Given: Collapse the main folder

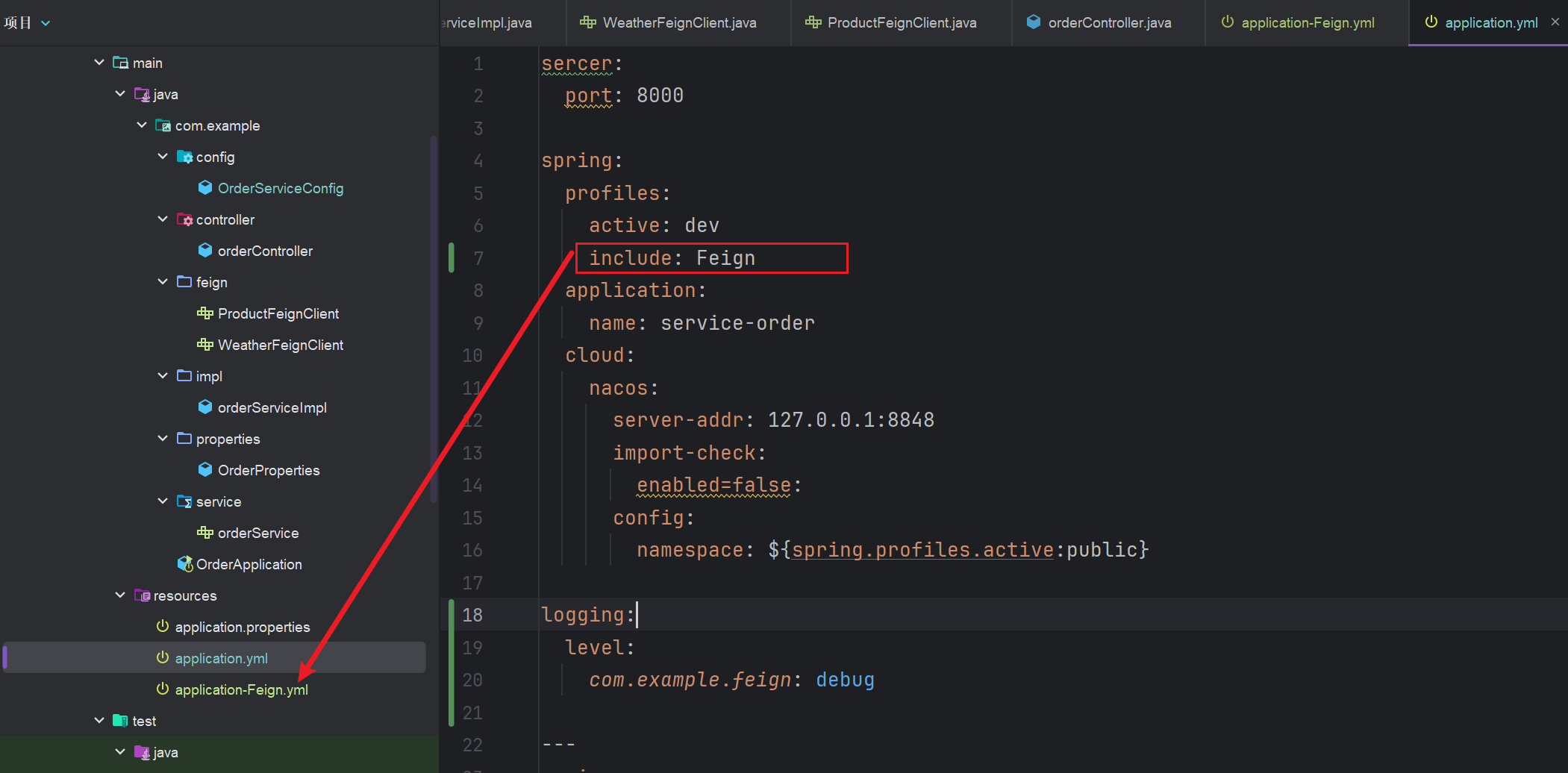Looking at the screenshot, I should [x=99, y=63].
